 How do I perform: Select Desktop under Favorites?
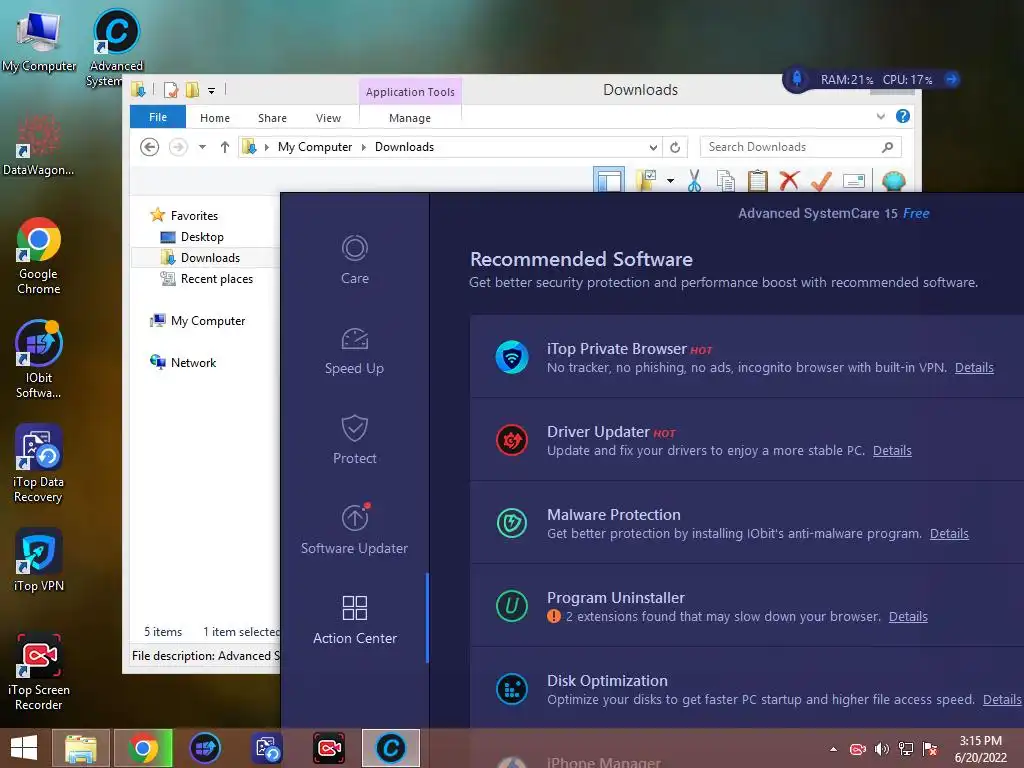click(x=202, y=237)
